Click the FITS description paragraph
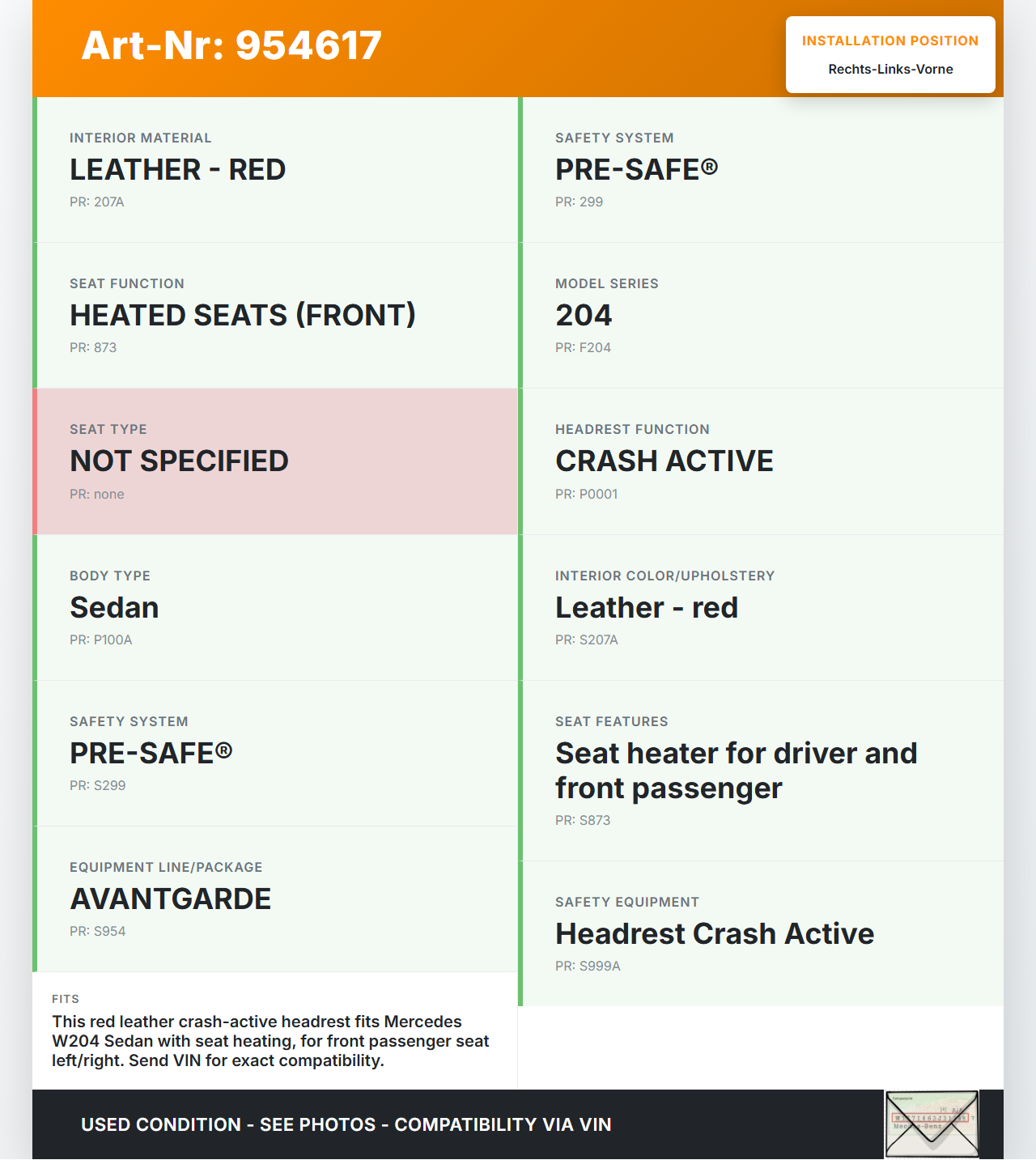 [x=270, y=1041]
